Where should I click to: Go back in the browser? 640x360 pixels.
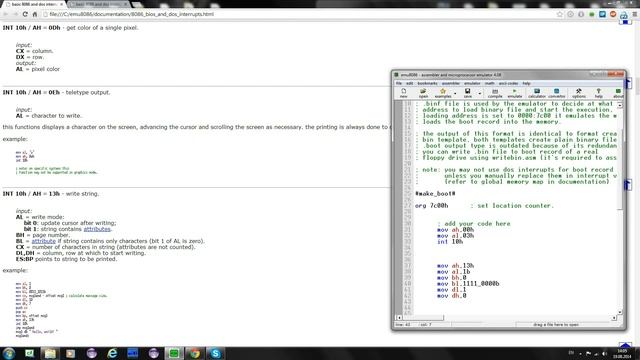coord(6,14)
